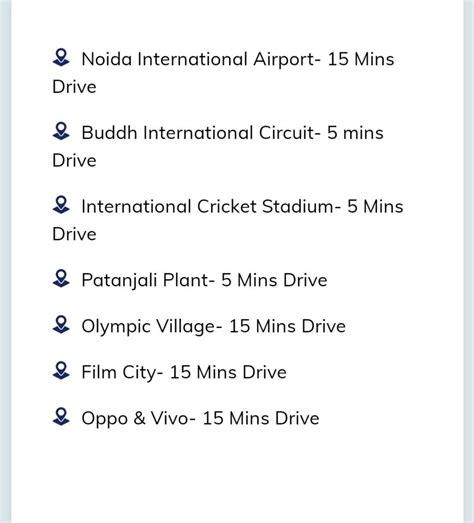
Task: Select the location pin icon next to Patanjali Plant
Action: 61,279
